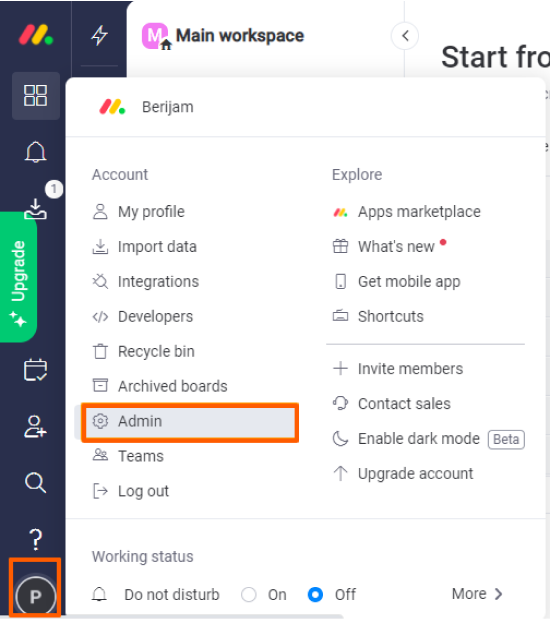The width and height of the screenshot is (550, 619).
Task: Click the P profile avatar
Action: tap(36, 596)
